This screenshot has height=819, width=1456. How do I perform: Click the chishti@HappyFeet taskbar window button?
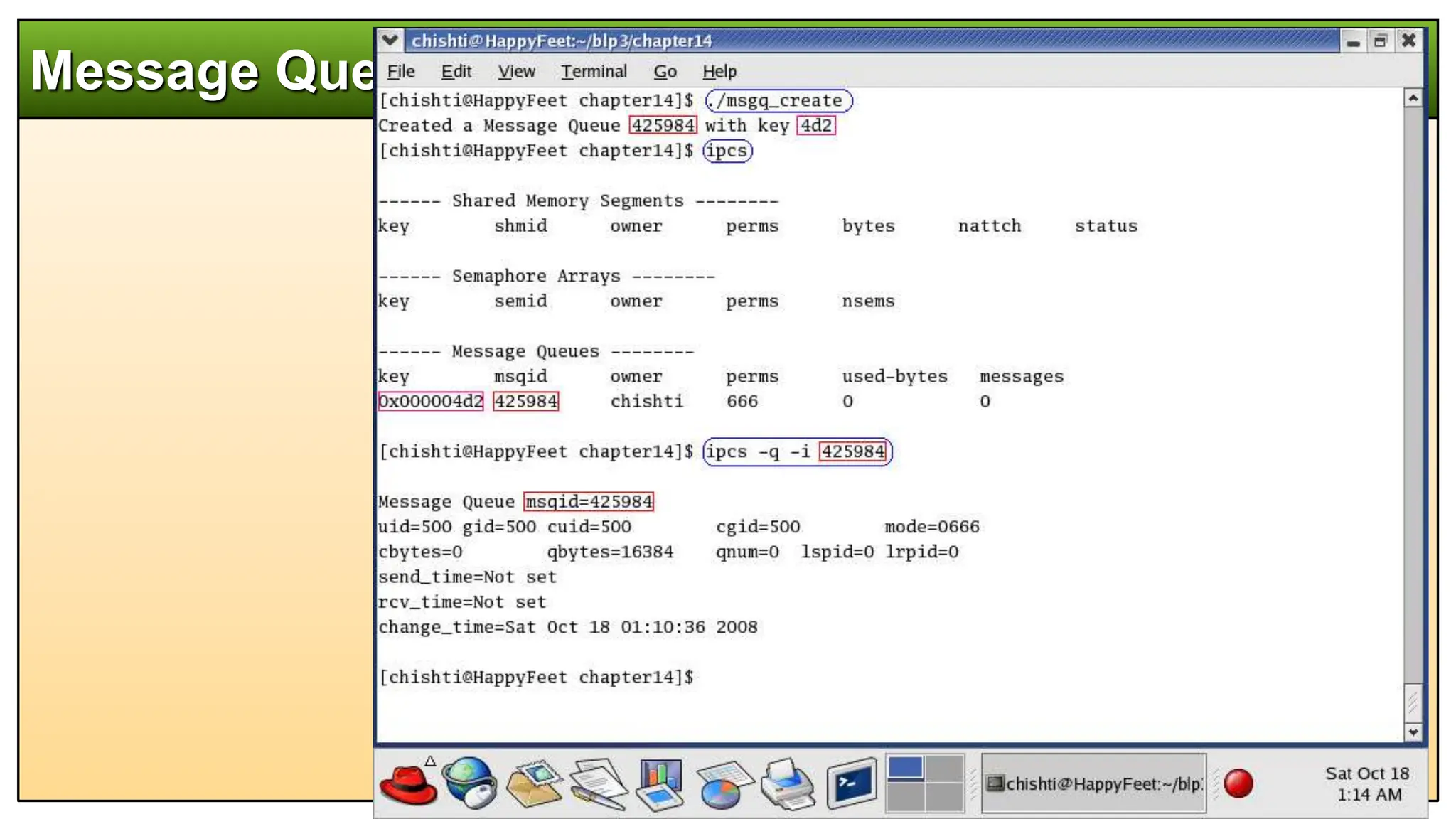tap(1093, 783)
